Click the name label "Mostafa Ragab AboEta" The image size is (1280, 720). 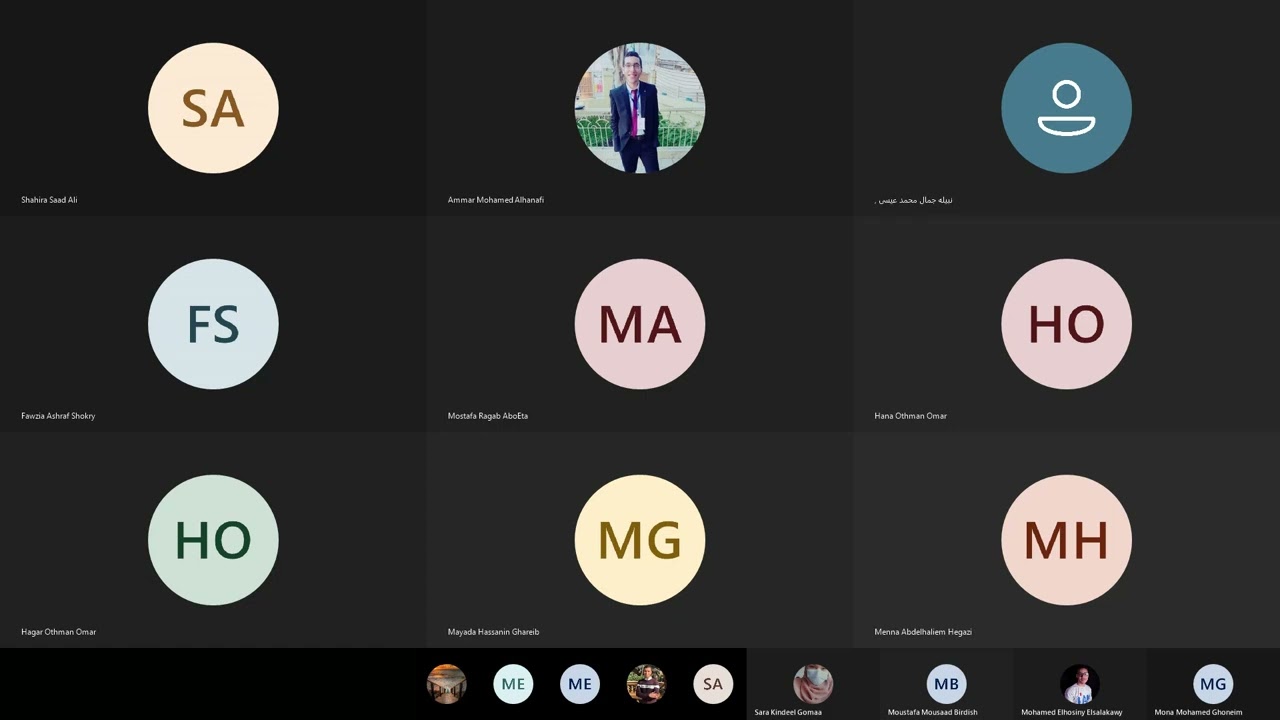(488, 416)
